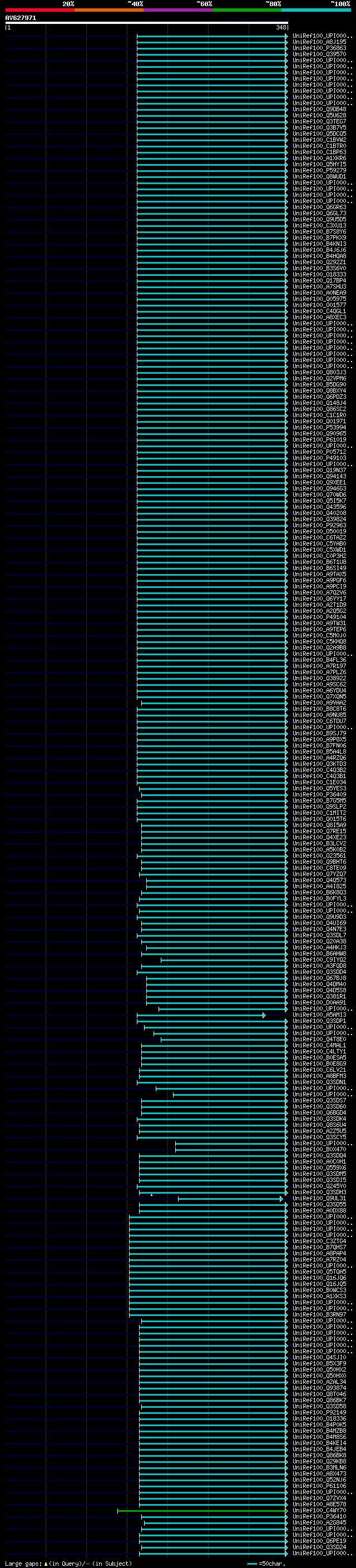Screen dimensions: 356x1568
Task: Select hit label UniRef100_P92149
Action: [319, 1413]
